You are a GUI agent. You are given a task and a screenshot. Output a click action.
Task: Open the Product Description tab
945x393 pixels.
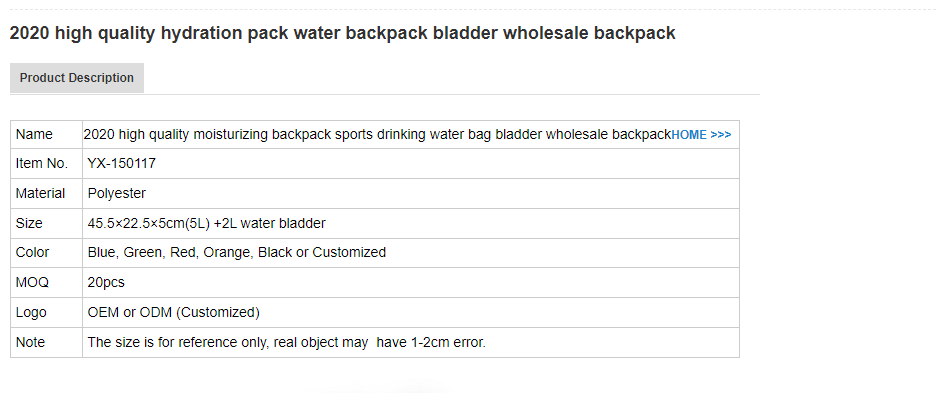pyautogui.click(x=77, y=78)
